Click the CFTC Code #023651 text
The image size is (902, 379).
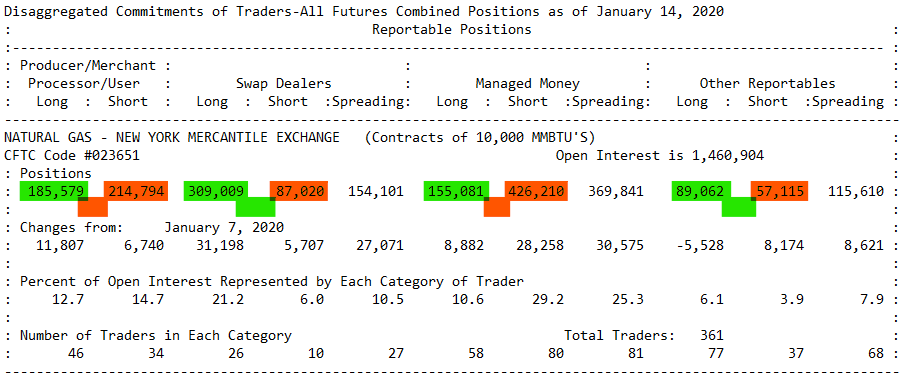point(72,156)
